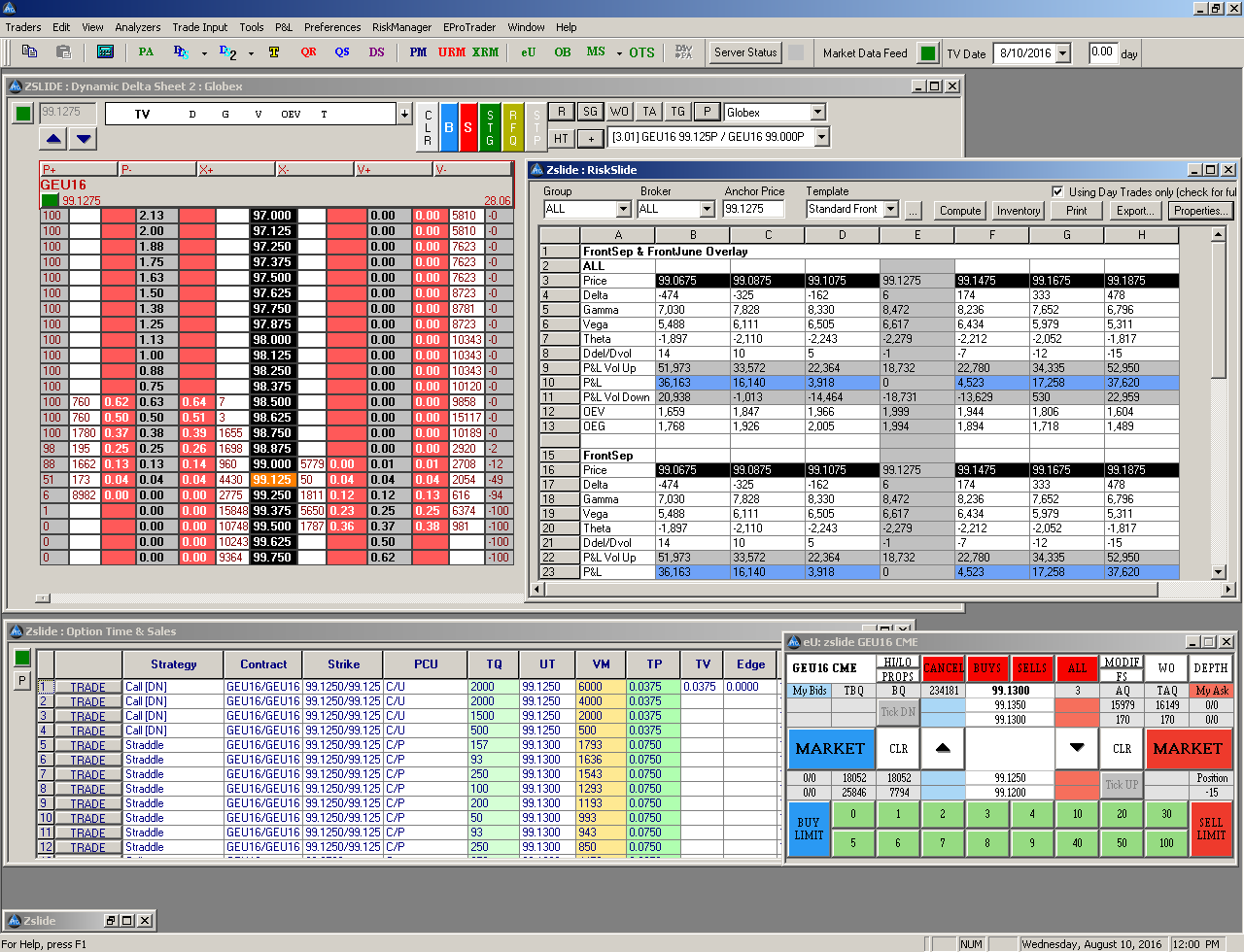Click the red CANCEL button
The height and width of the screenshot is (952, 1244).
point(943,667)
